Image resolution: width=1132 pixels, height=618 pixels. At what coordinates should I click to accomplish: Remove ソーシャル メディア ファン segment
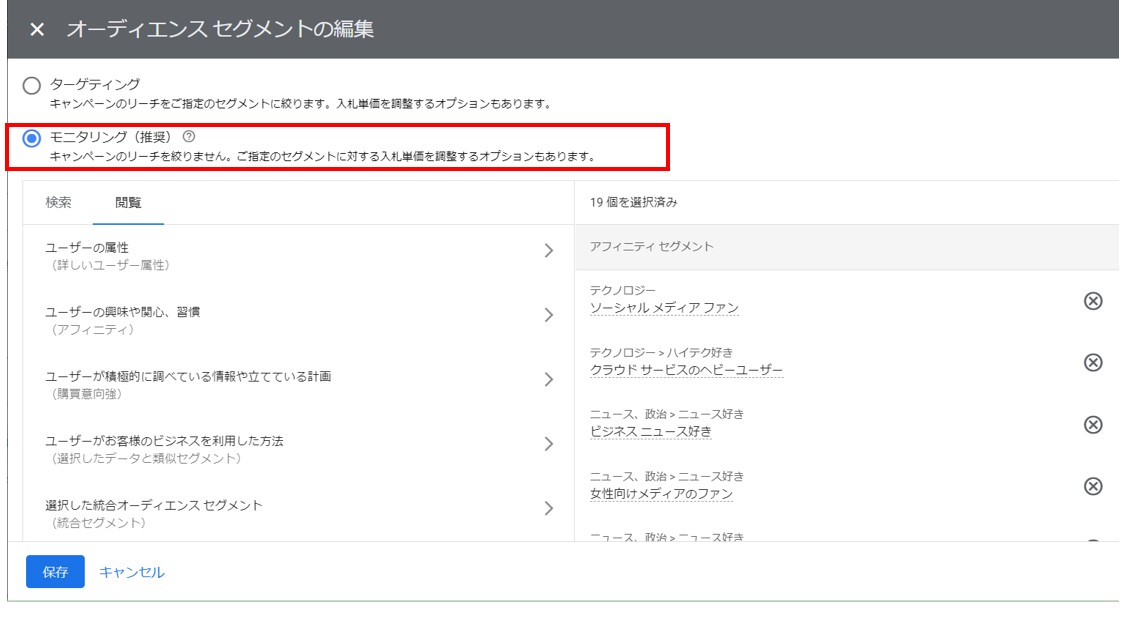(x=1093, y=301)
